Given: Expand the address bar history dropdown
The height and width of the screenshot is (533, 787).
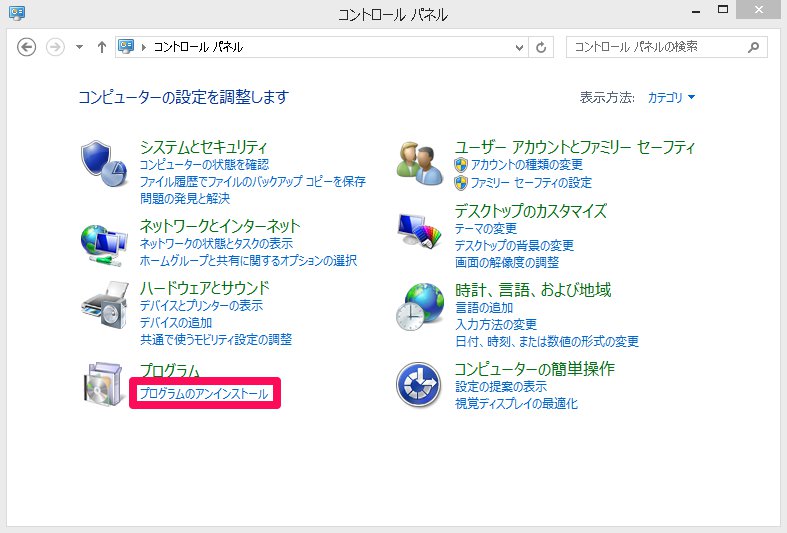Looking at the screenshot, I should pyautogui.click(x=519, y=47).
